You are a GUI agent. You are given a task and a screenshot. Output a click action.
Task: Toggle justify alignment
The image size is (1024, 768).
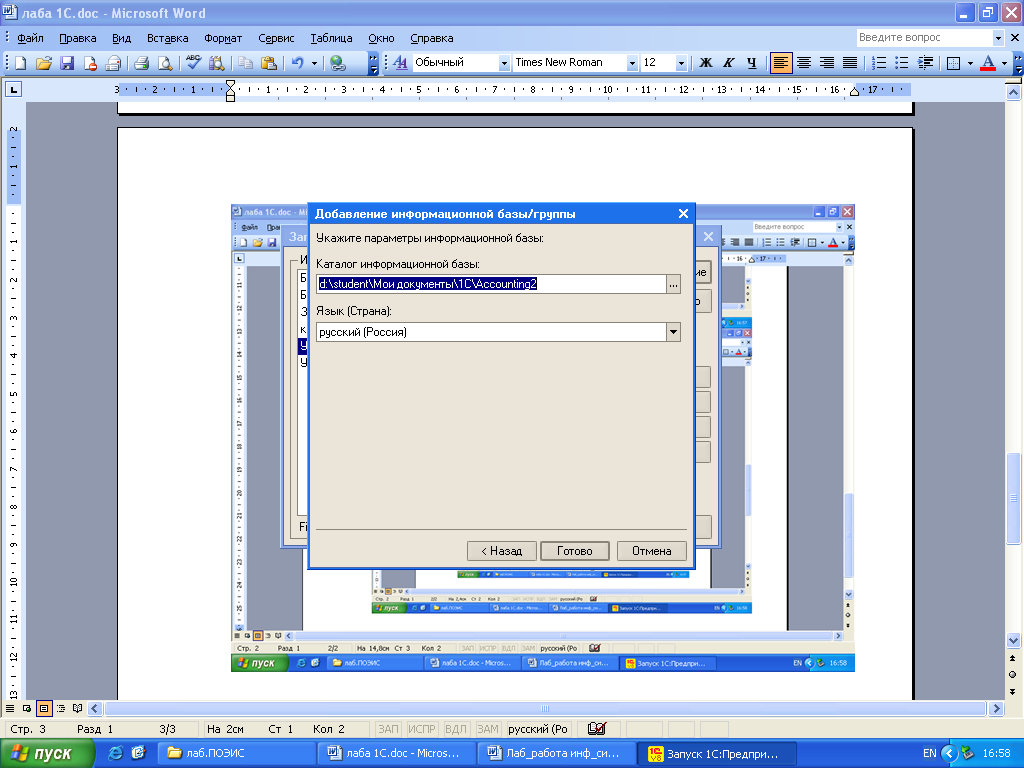click(850, 63)
